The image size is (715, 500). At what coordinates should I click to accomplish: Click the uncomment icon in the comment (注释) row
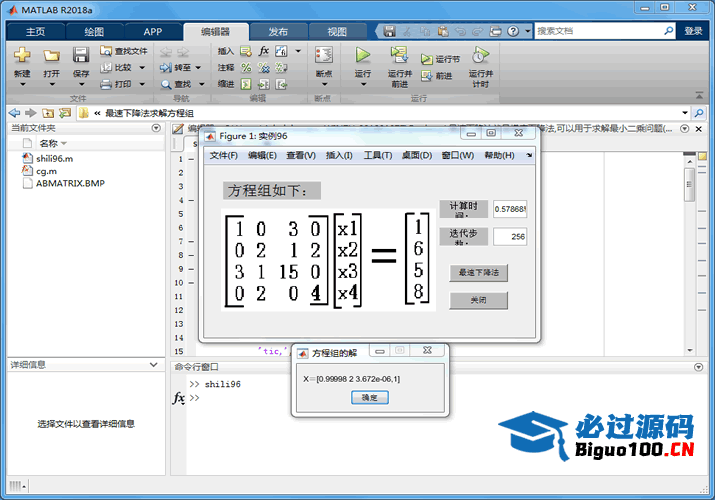264,67
